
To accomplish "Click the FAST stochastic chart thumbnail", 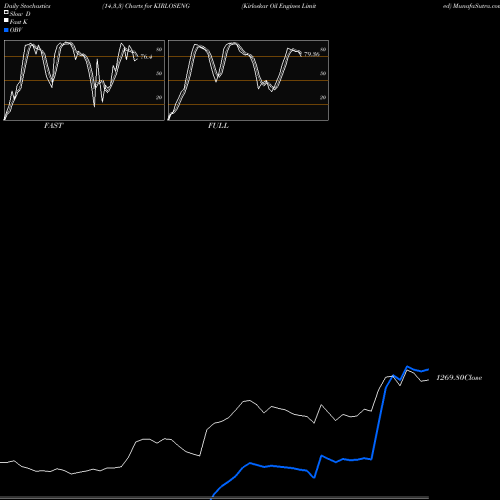I will 84,80.
